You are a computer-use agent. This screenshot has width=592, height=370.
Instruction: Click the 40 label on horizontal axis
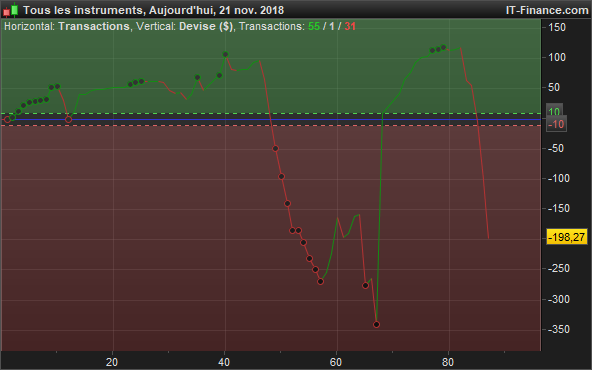click(224, 362)
